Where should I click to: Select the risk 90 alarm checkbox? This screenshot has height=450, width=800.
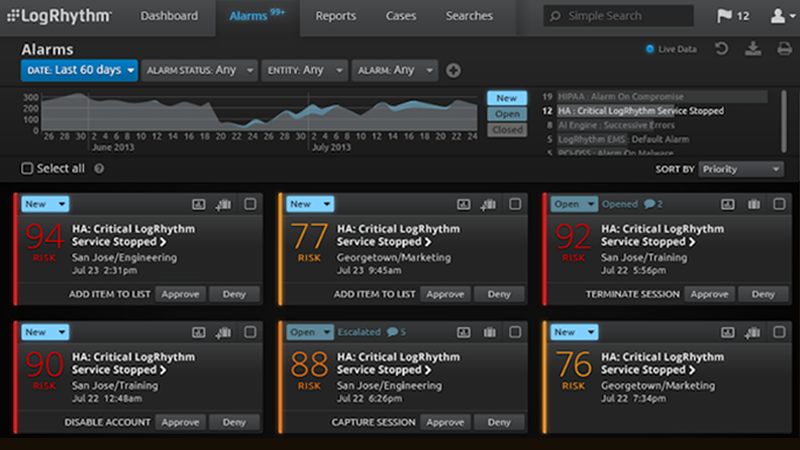click(250, 332)
